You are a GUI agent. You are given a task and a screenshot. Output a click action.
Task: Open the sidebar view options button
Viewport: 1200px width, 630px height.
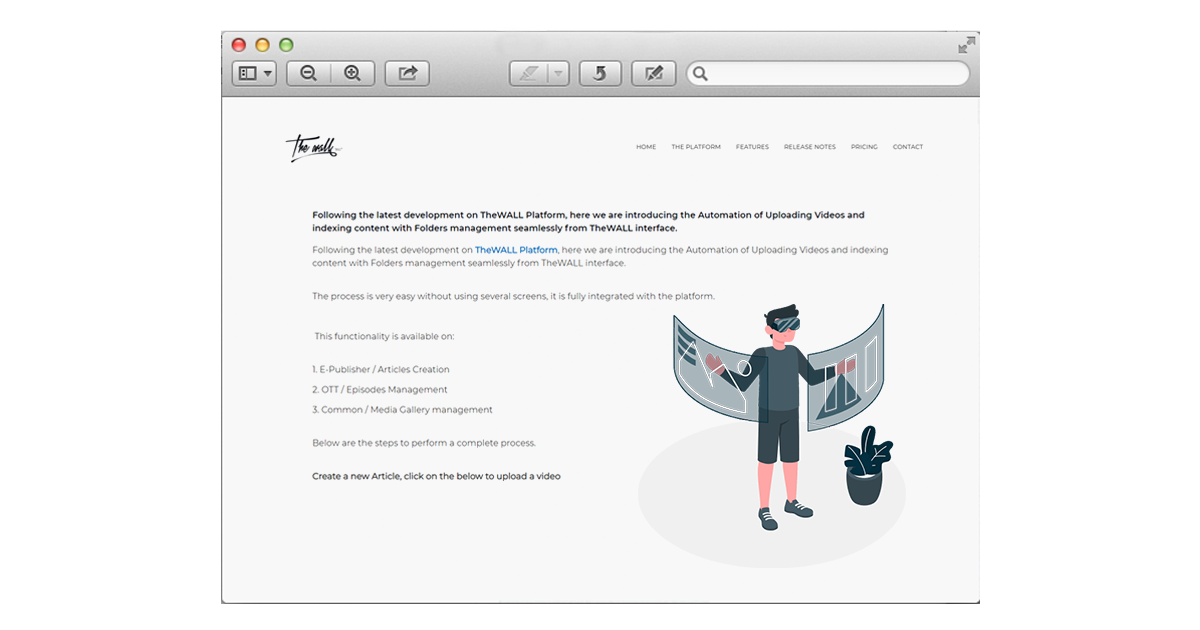(254, 73)
